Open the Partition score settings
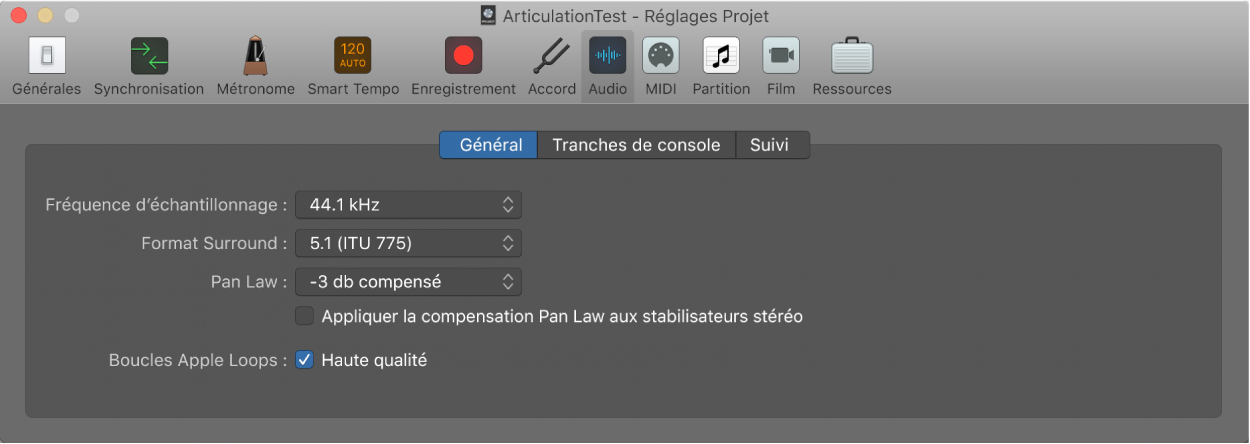 720,56
